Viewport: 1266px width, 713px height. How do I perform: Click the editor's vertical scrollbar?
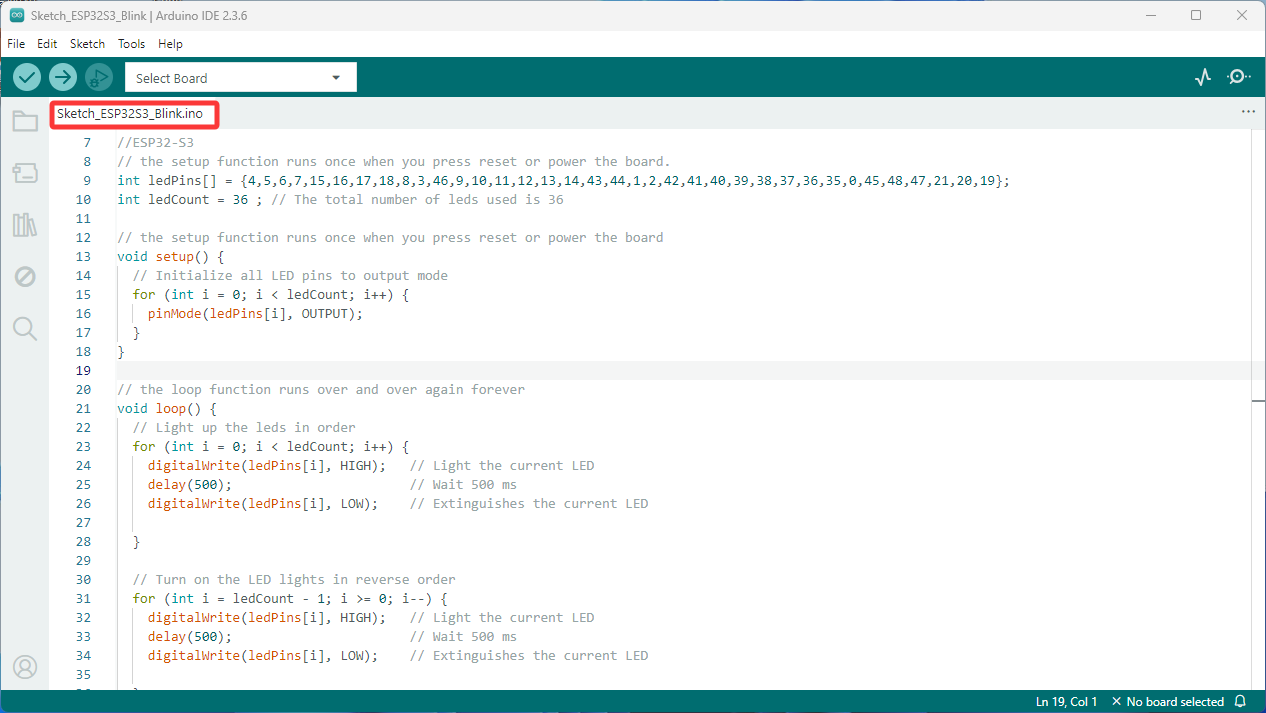coord(1258,408)
